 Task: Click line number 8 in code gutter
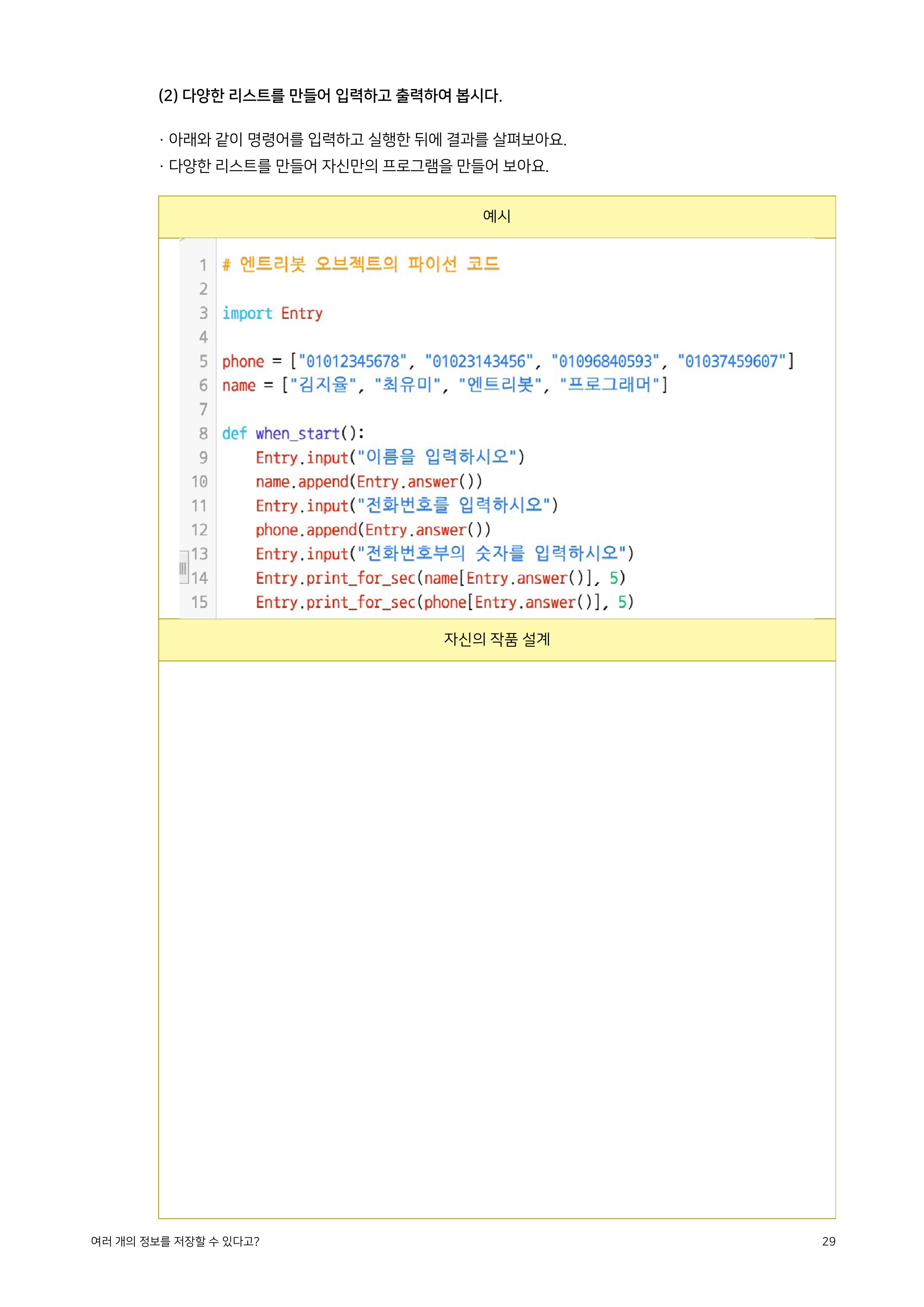(203, 434)
